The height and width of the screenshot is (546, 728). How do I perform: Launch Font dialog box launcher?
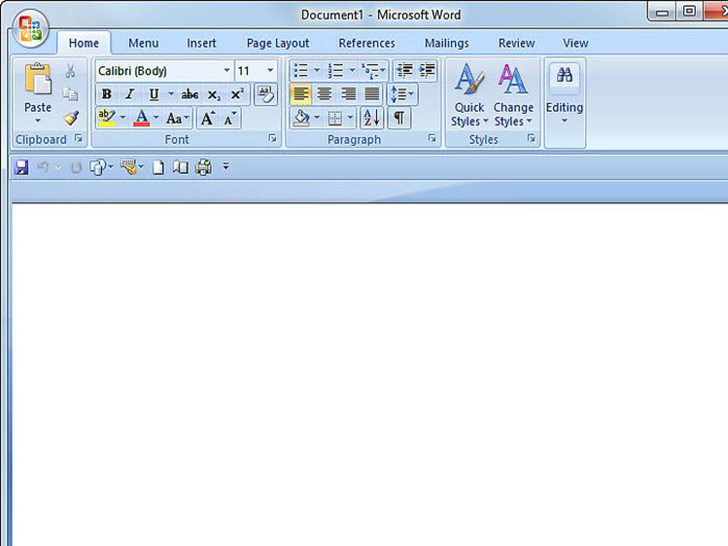point(273,138)
